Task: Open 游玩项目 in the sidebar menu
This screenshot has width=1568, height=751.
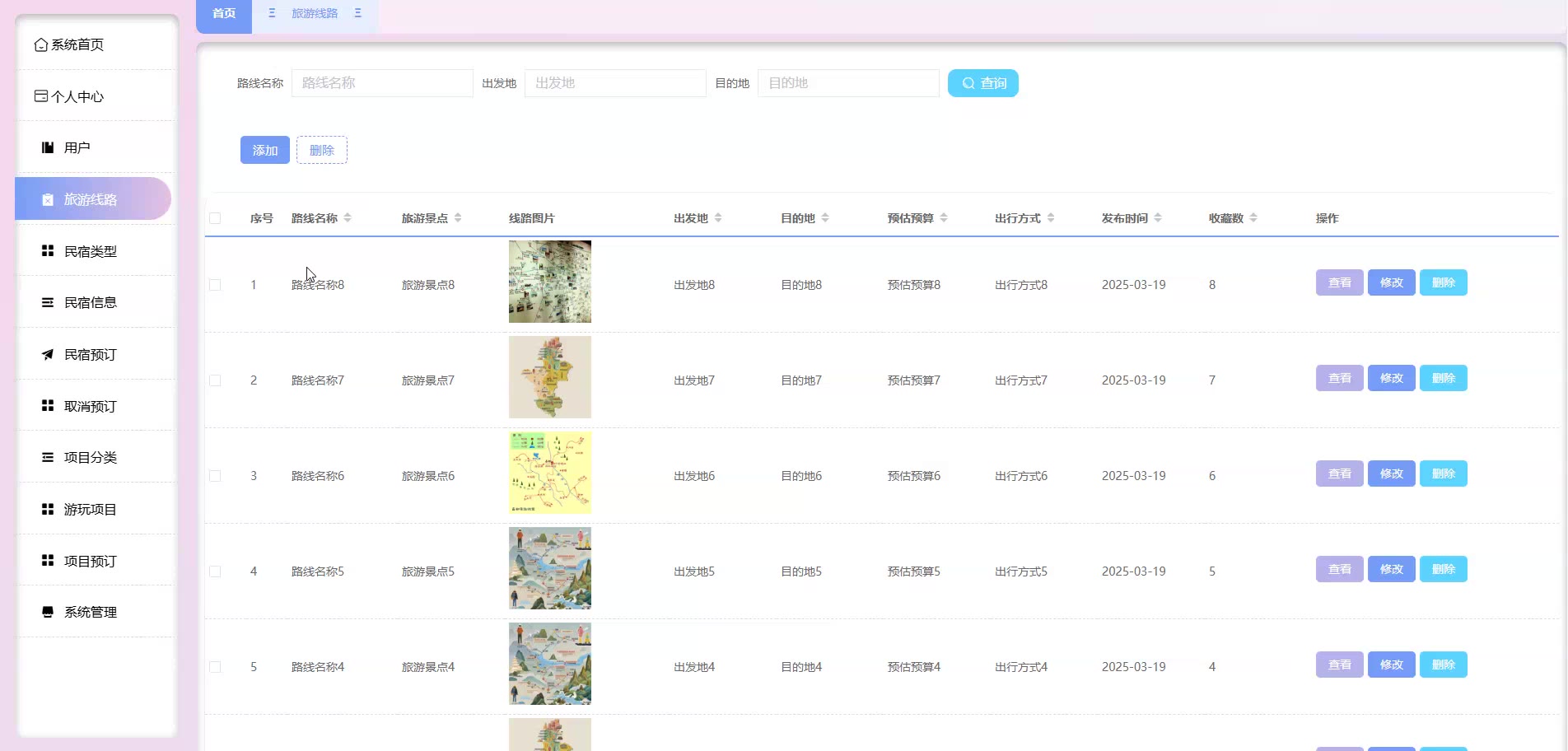Action: [90, 510]
